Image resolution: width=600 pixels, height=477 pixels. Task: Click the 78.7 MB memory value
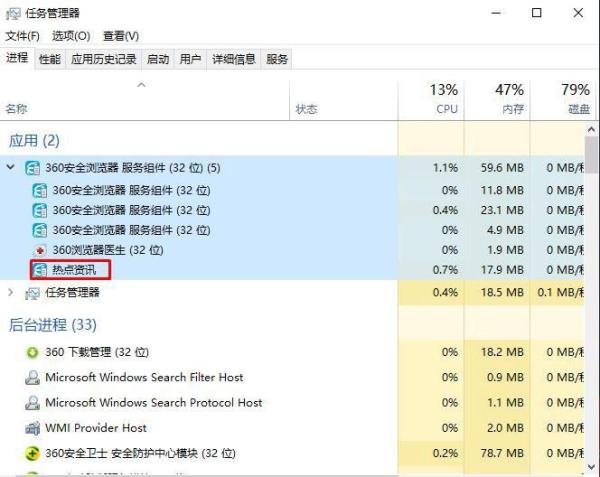click(x=502, y=453)
